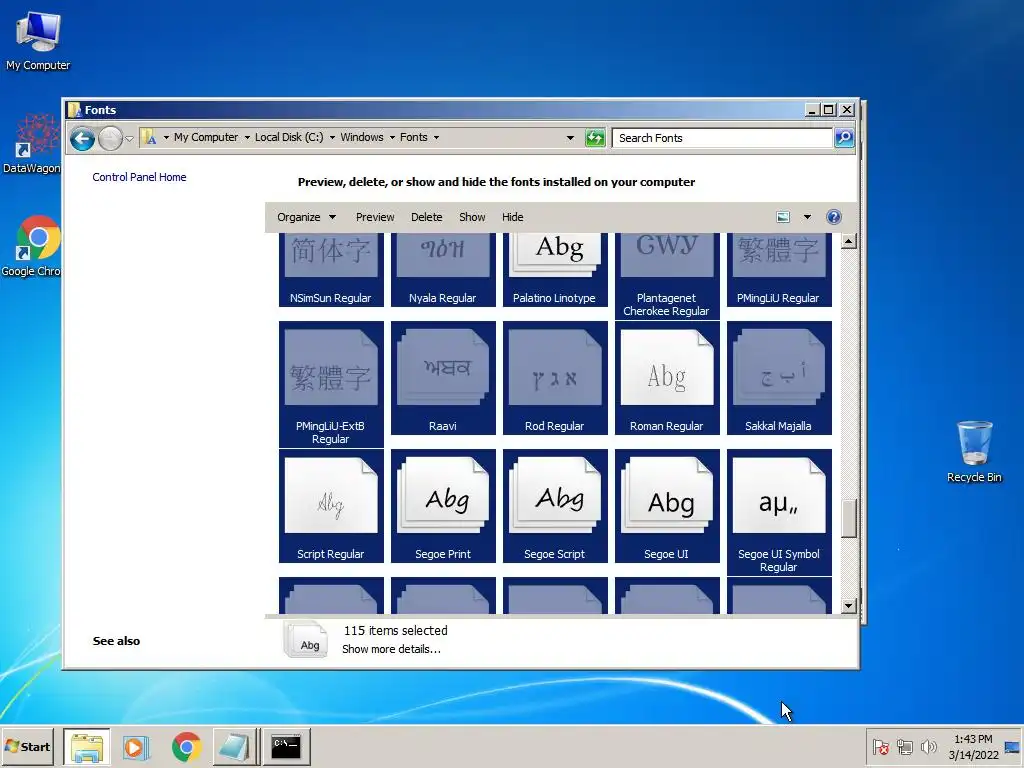Select the Rod Regular font icon
This screenshot has height=768, width=1024.
[555, 377]
